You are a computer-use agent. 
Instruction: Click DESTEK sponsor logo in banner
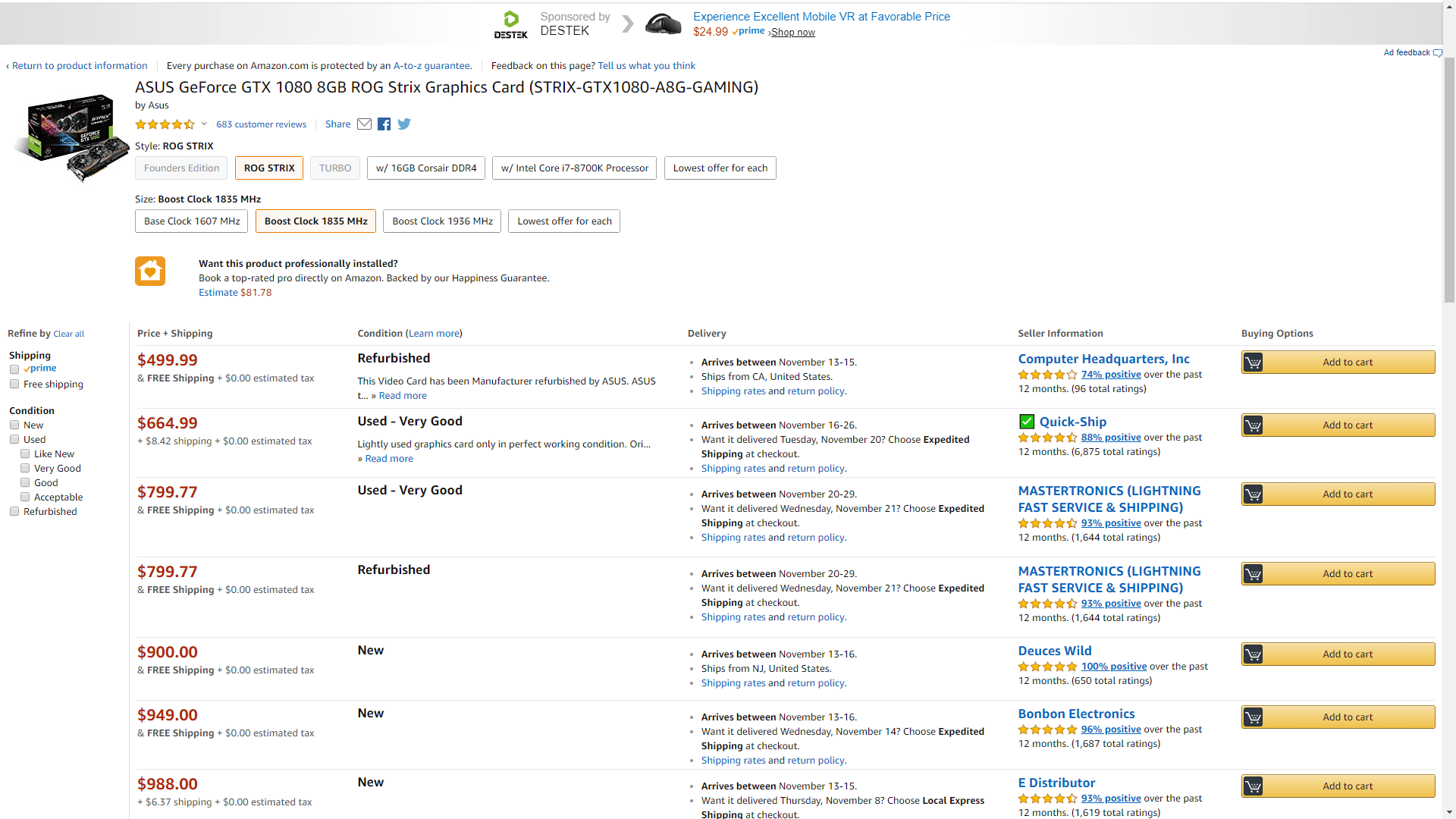511,24
